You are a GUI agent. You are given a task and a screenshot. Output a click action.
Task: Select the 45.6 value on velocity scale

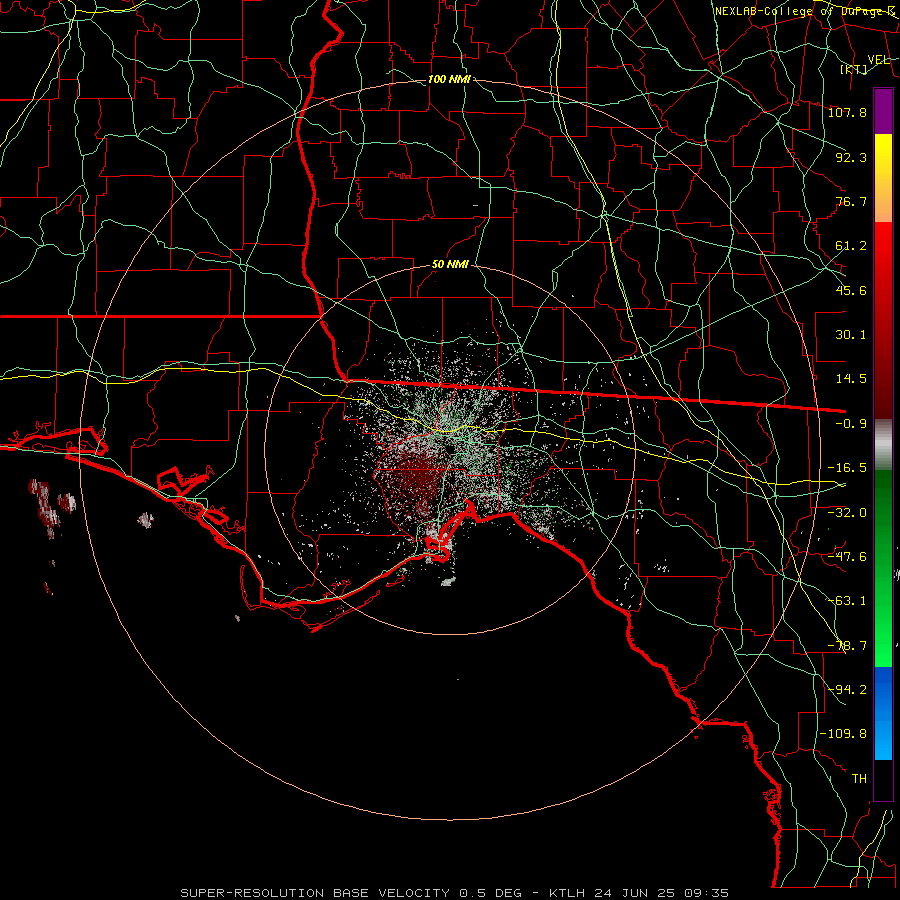point(851,290)
